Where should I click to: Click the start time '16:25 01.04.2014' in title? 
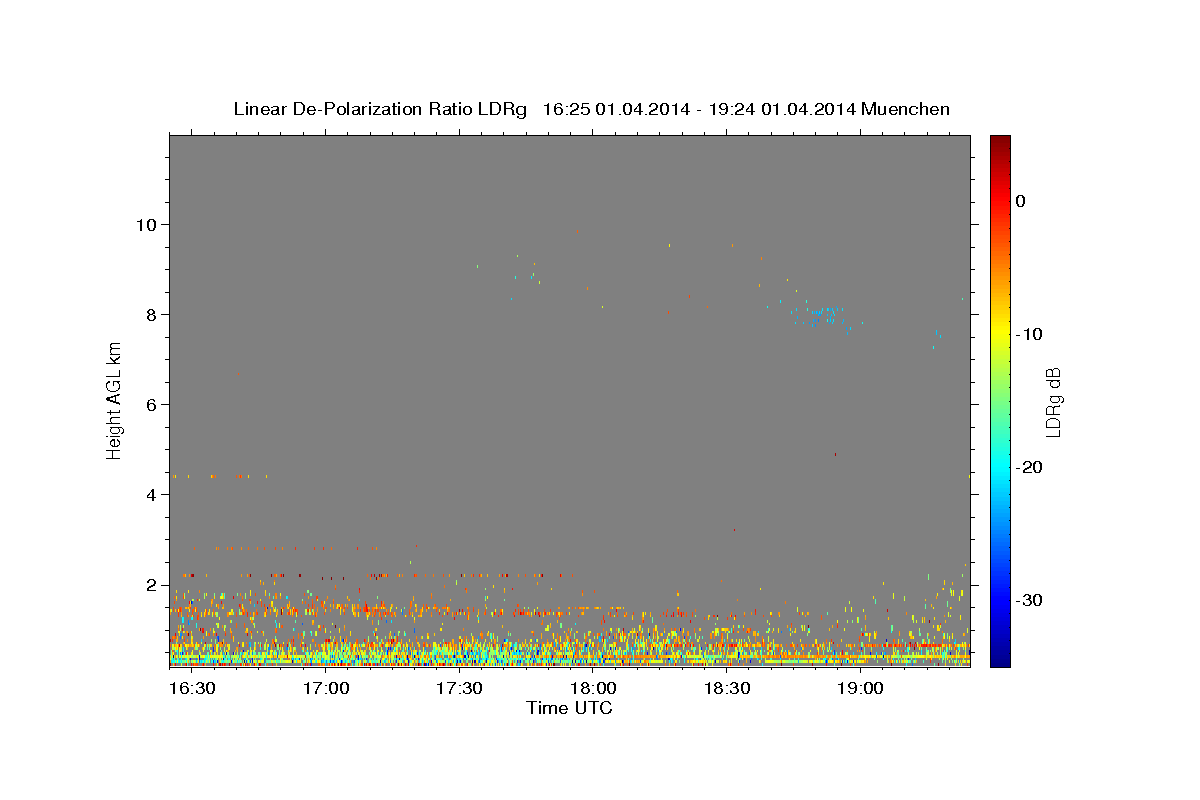[616, 109]
